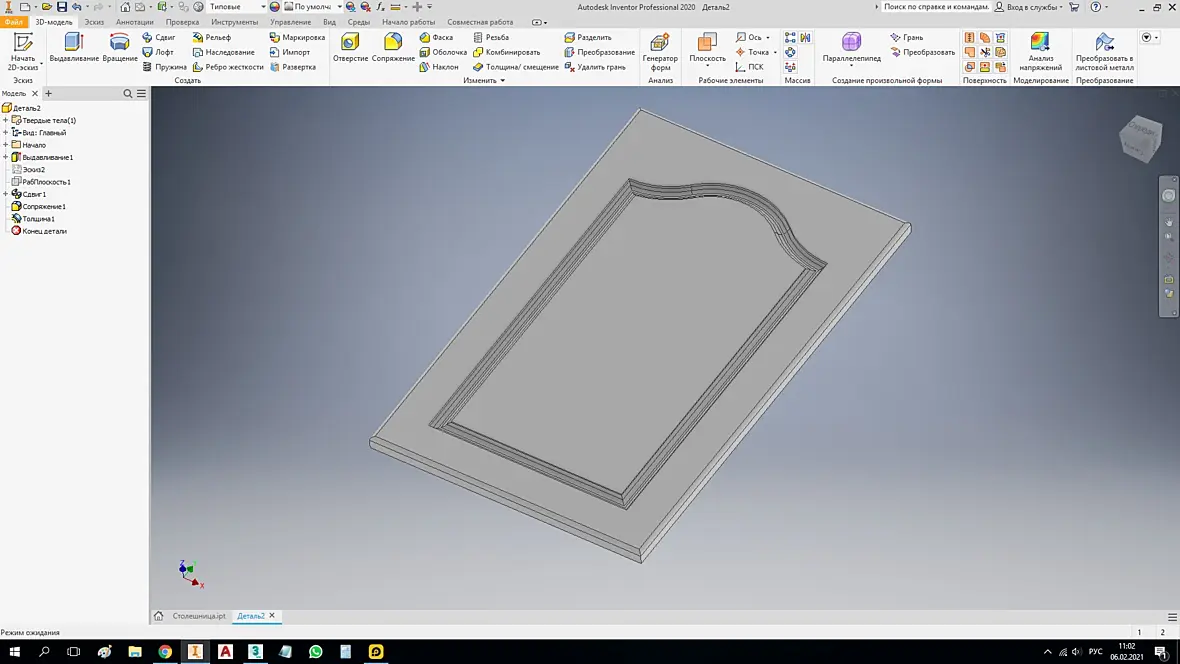
Task: Open the Генератор форм shape generator
Action: [x=660, y=52]
